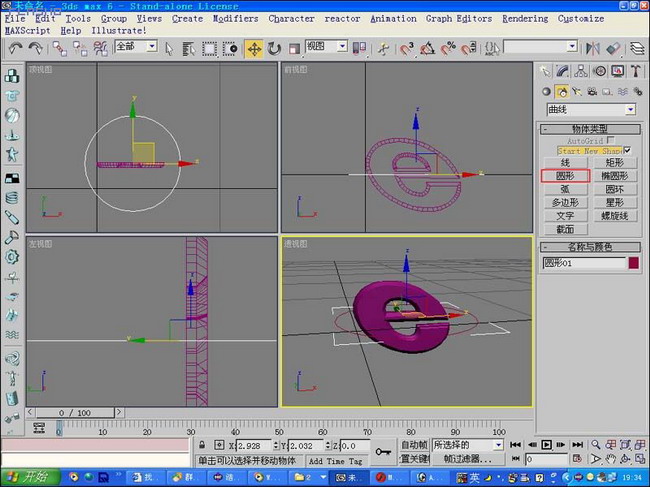This screenshot has width=650, height=487.
Task: Open Select by Name list icon
Action: pos(189,49)
